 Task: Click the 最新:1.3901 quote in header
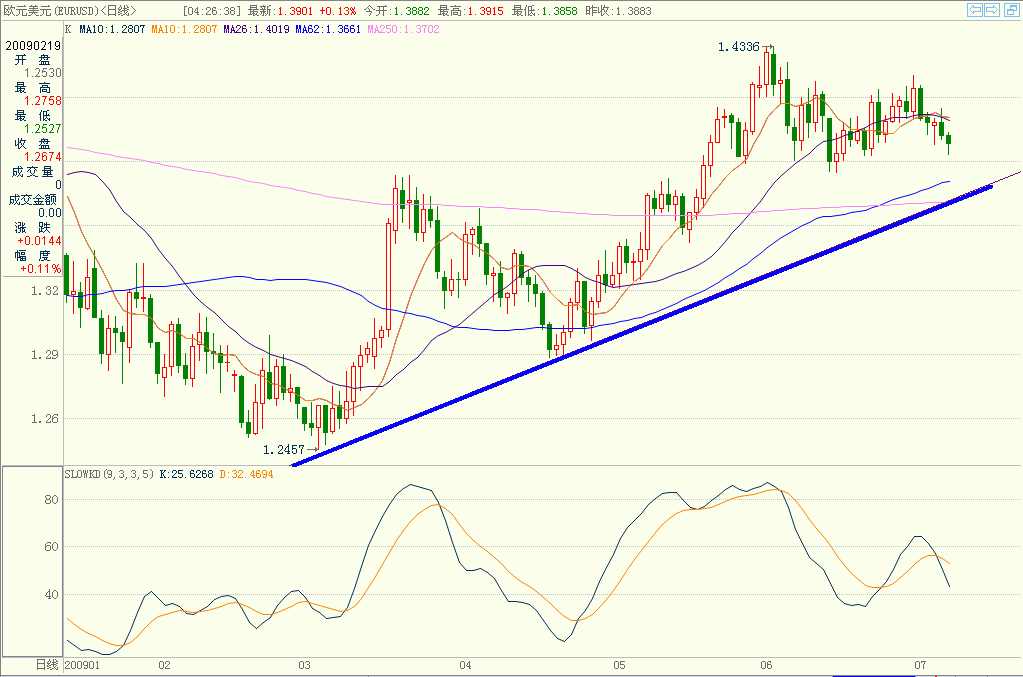point(281,11)
